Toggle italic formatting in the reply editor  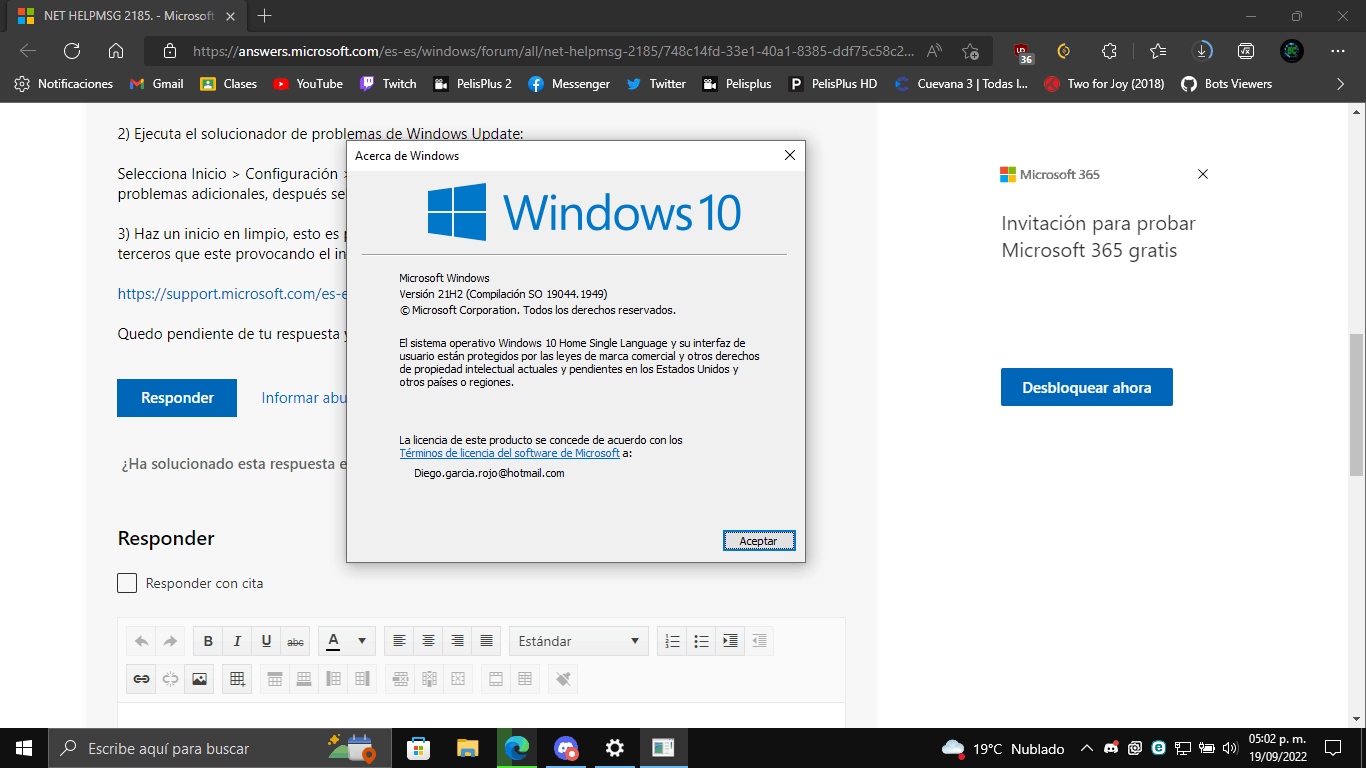click(237, 641)
